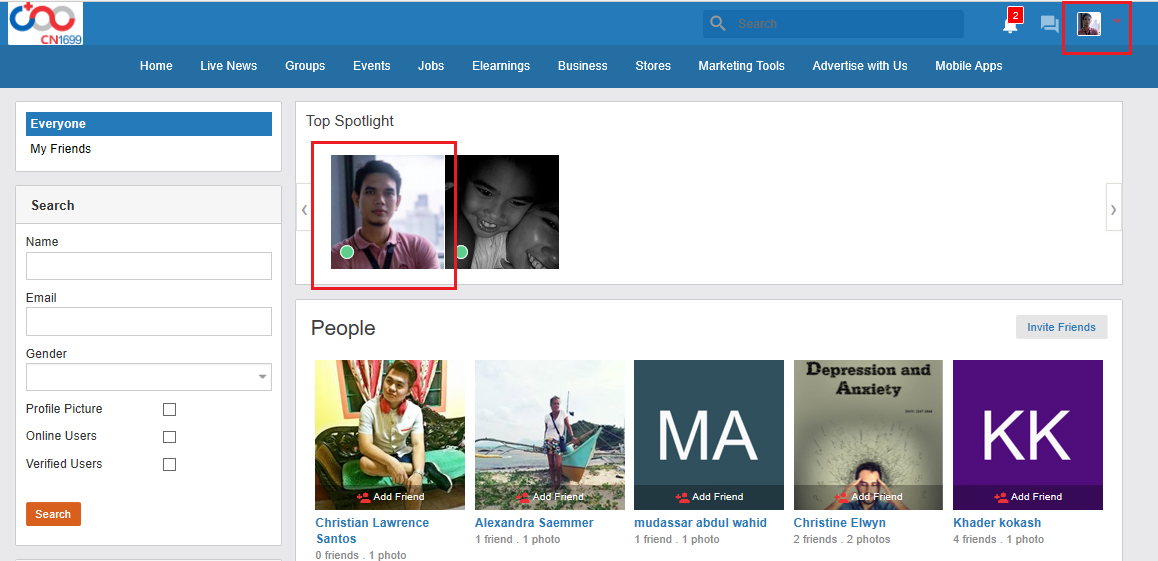The height and width of the screenshot is (561, 1158).
Task: Click the CN1699 logo
Action: 46,24
